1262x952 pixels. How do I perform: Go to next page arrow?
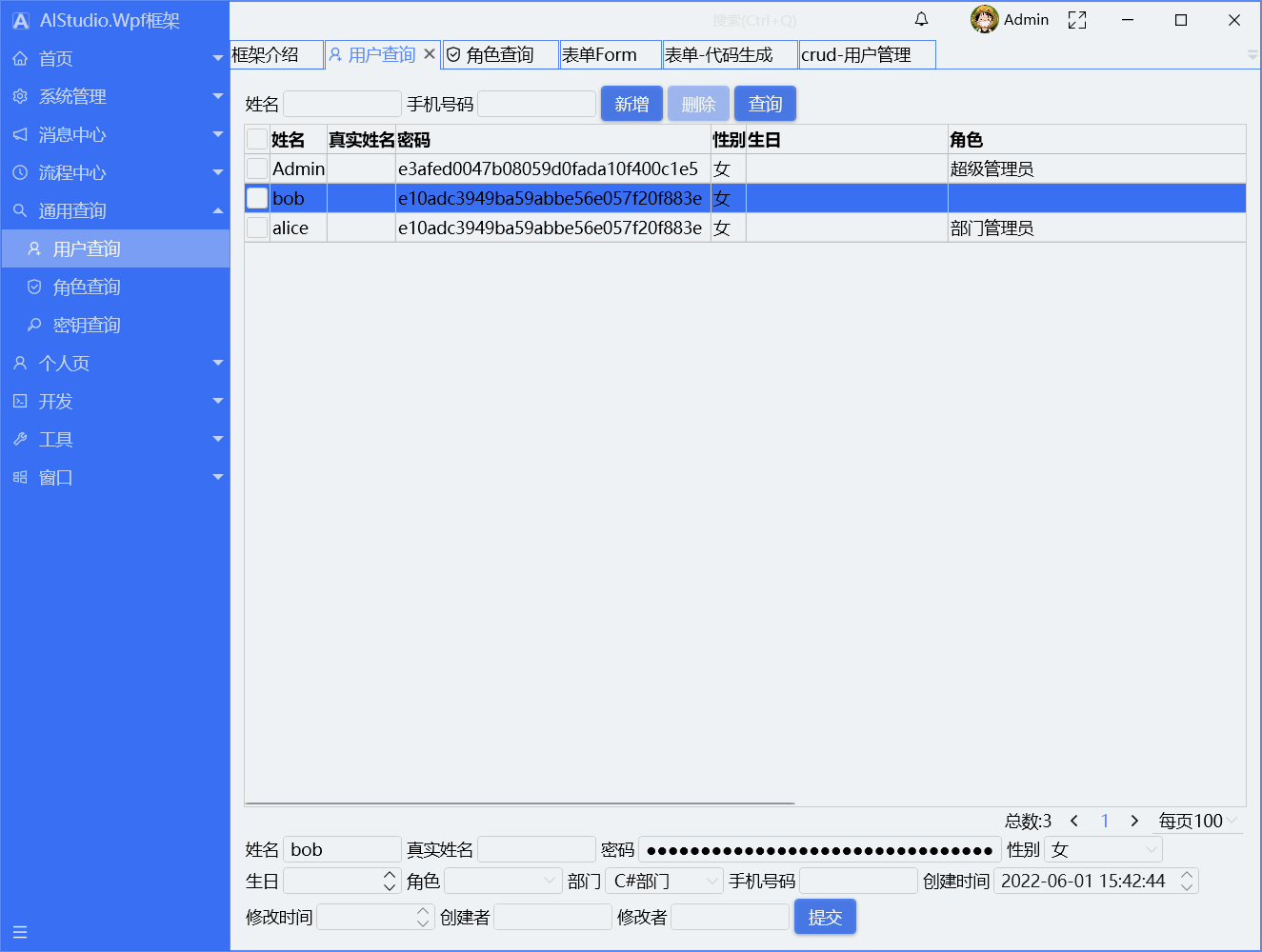point(1134,821)
